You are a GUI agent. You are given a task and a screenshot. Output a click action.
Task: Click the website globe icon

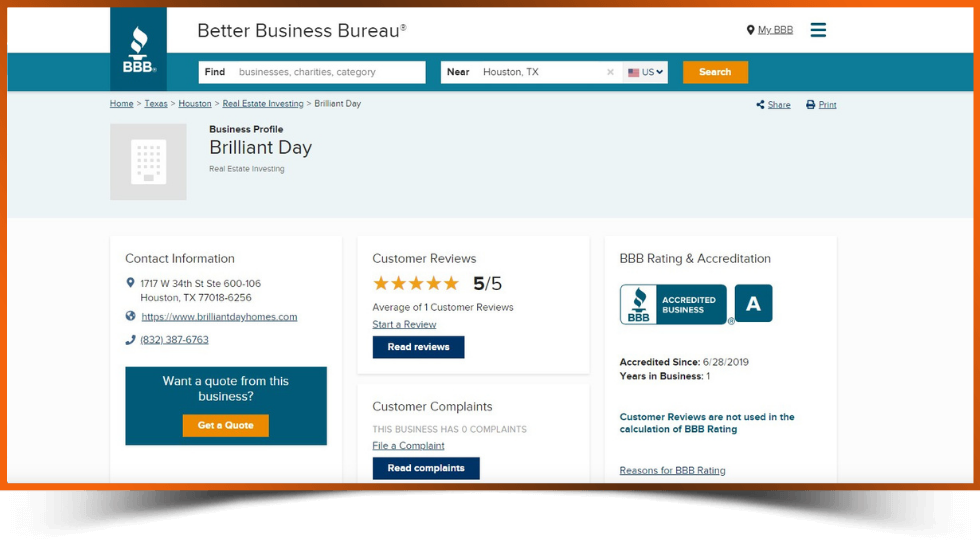coord(130,316)
